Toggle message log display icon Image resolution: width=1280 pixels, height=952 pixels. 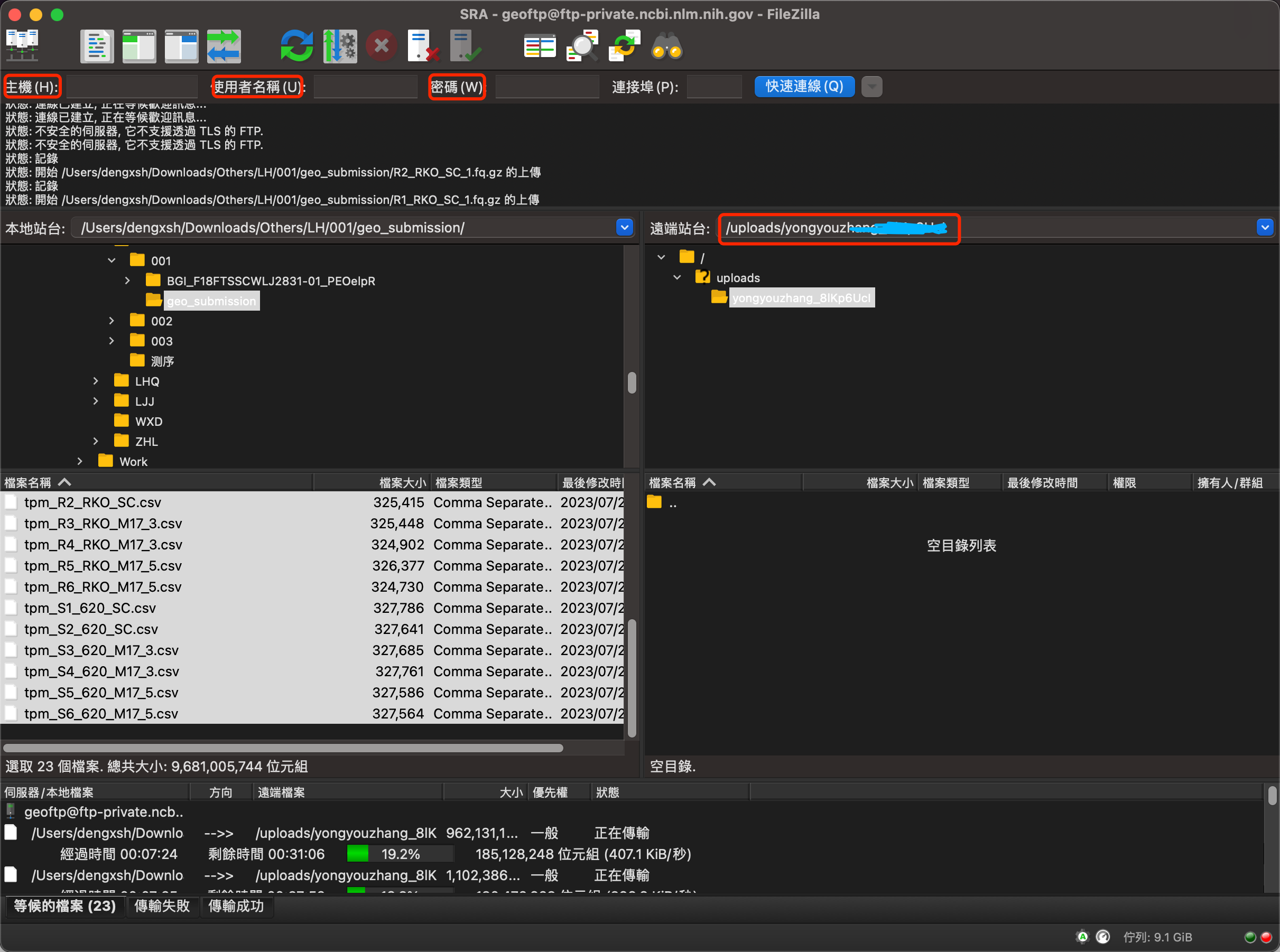point(96,45)
